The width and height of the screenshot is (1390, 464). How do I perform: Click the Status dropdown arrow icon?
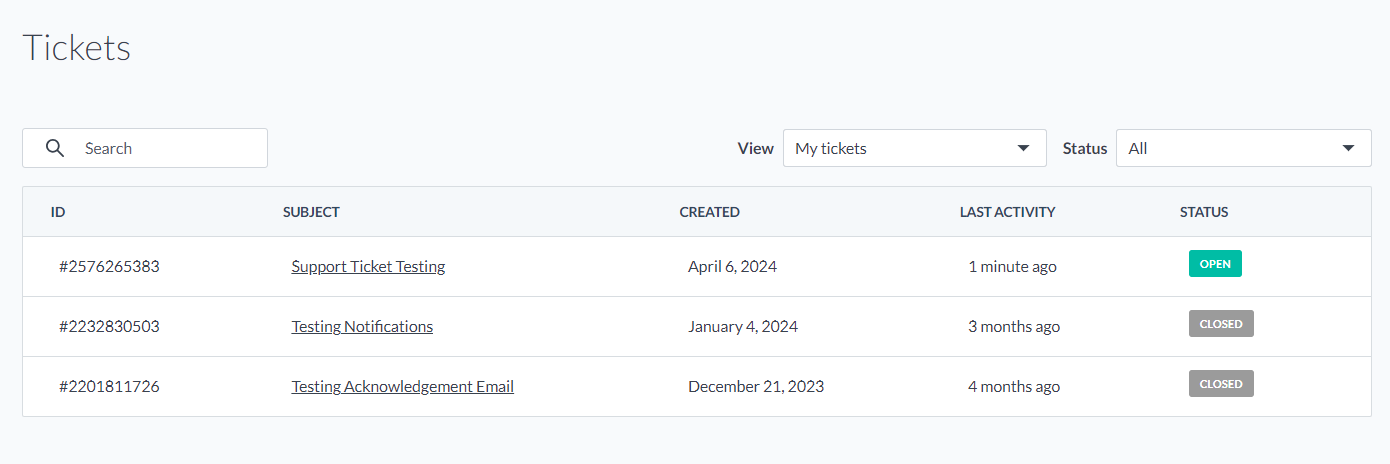tap(1348, 148)
